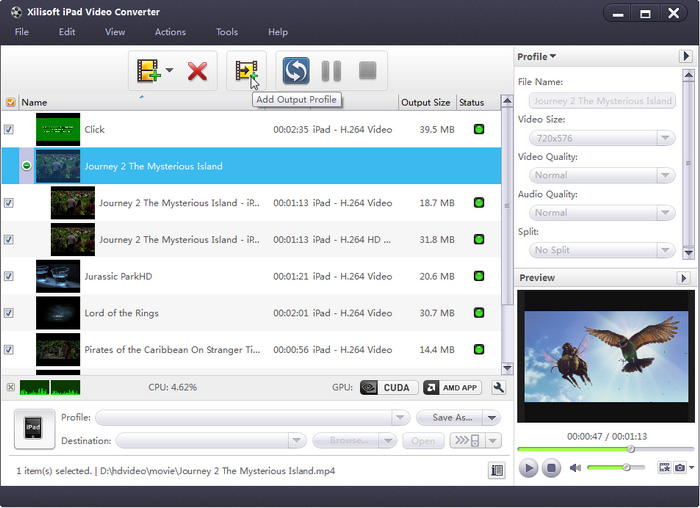Click the green status indicator for Click
Screen dimensions: 700x508
click(x=479, y=129)
